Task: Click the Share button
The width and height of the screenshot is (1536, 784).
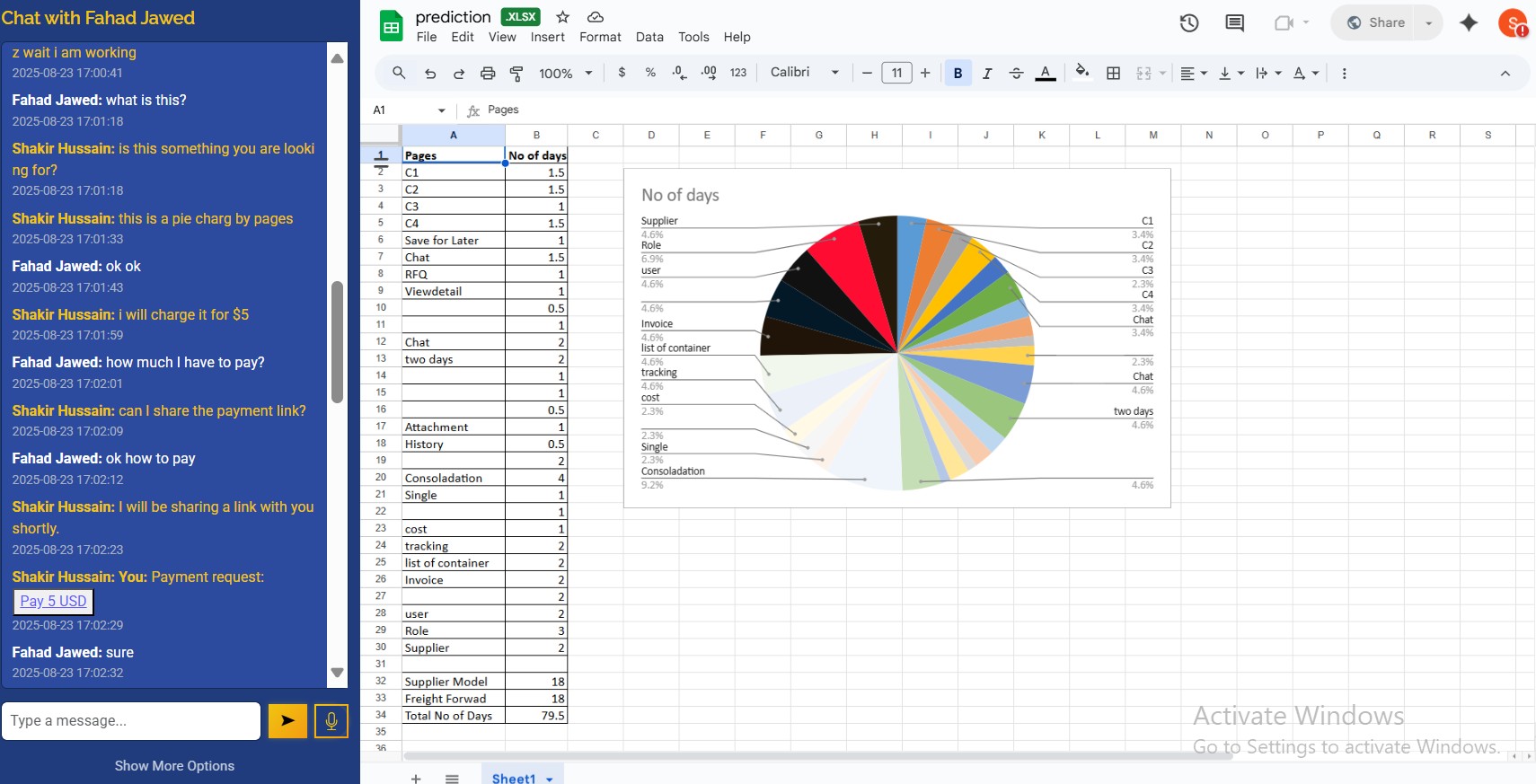Action: tap(1375, 23)
